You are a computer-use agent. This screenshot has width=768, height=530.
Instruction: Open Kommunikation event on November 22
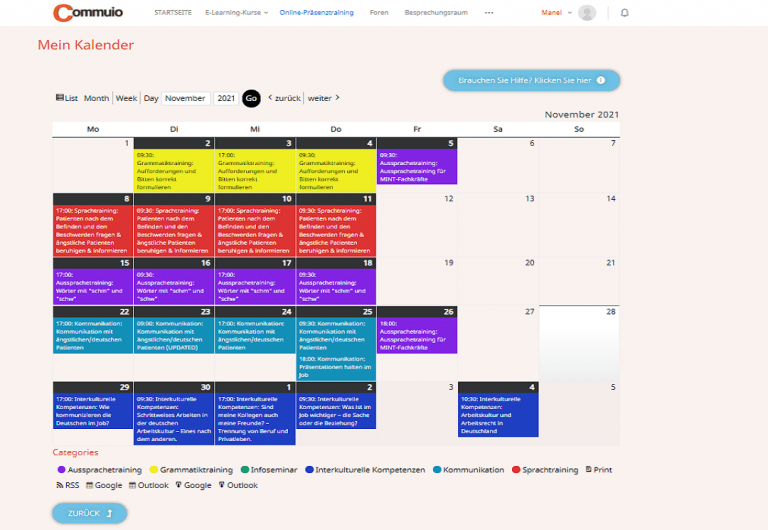click(93, 336)
